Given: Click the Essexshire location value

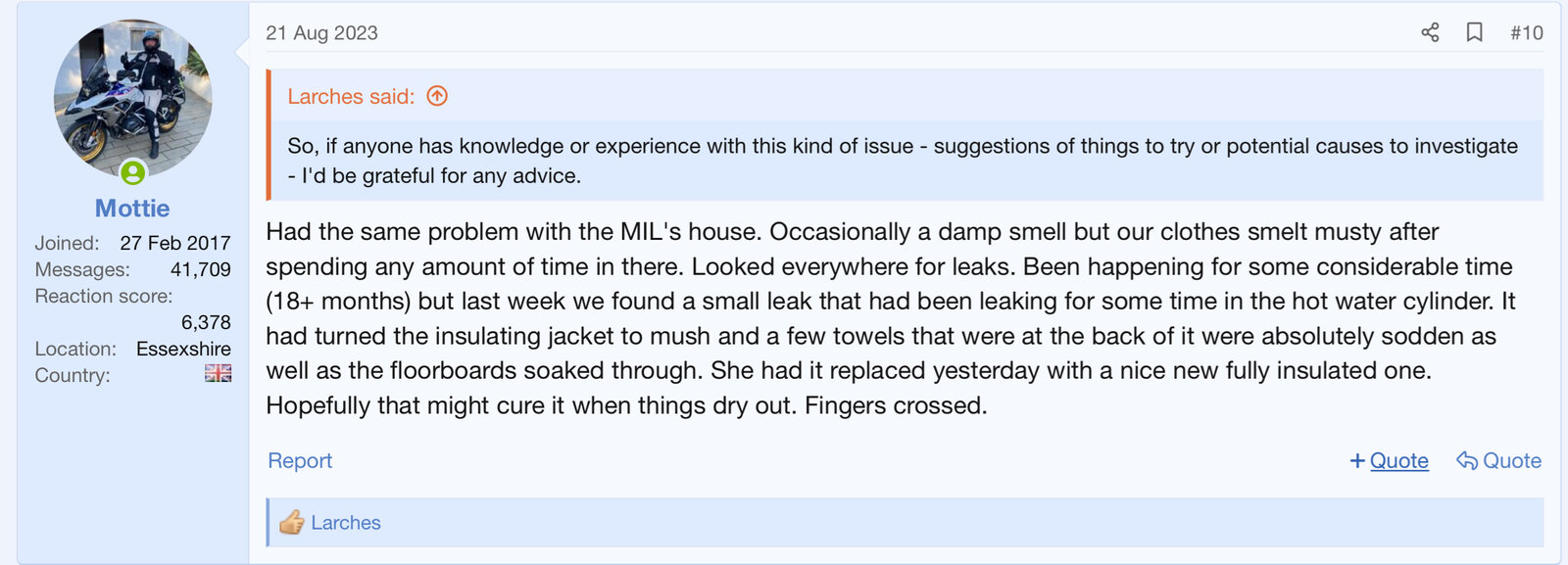Looking at the screenshot, I should (x=183, y=349).
